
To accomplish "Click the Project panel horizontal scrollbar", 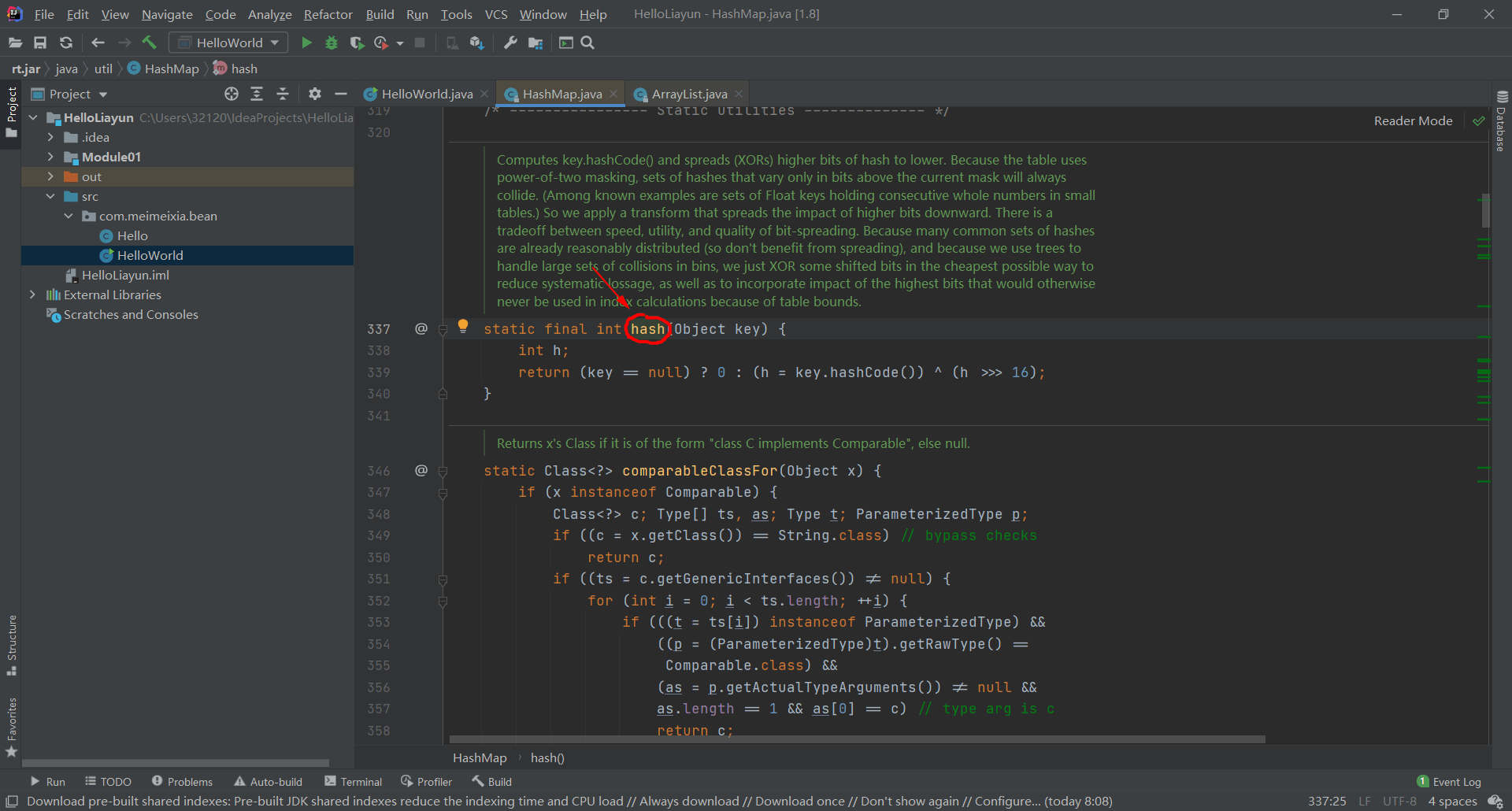I will pos(175,762).
